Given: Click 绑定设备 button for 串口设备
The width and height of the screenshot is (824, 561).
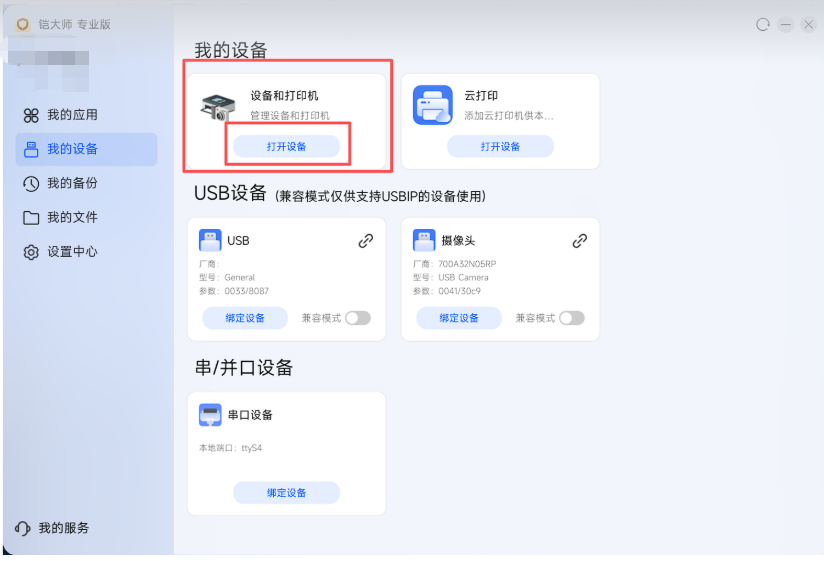Looking at the screenshot, I should coord(286,493).
